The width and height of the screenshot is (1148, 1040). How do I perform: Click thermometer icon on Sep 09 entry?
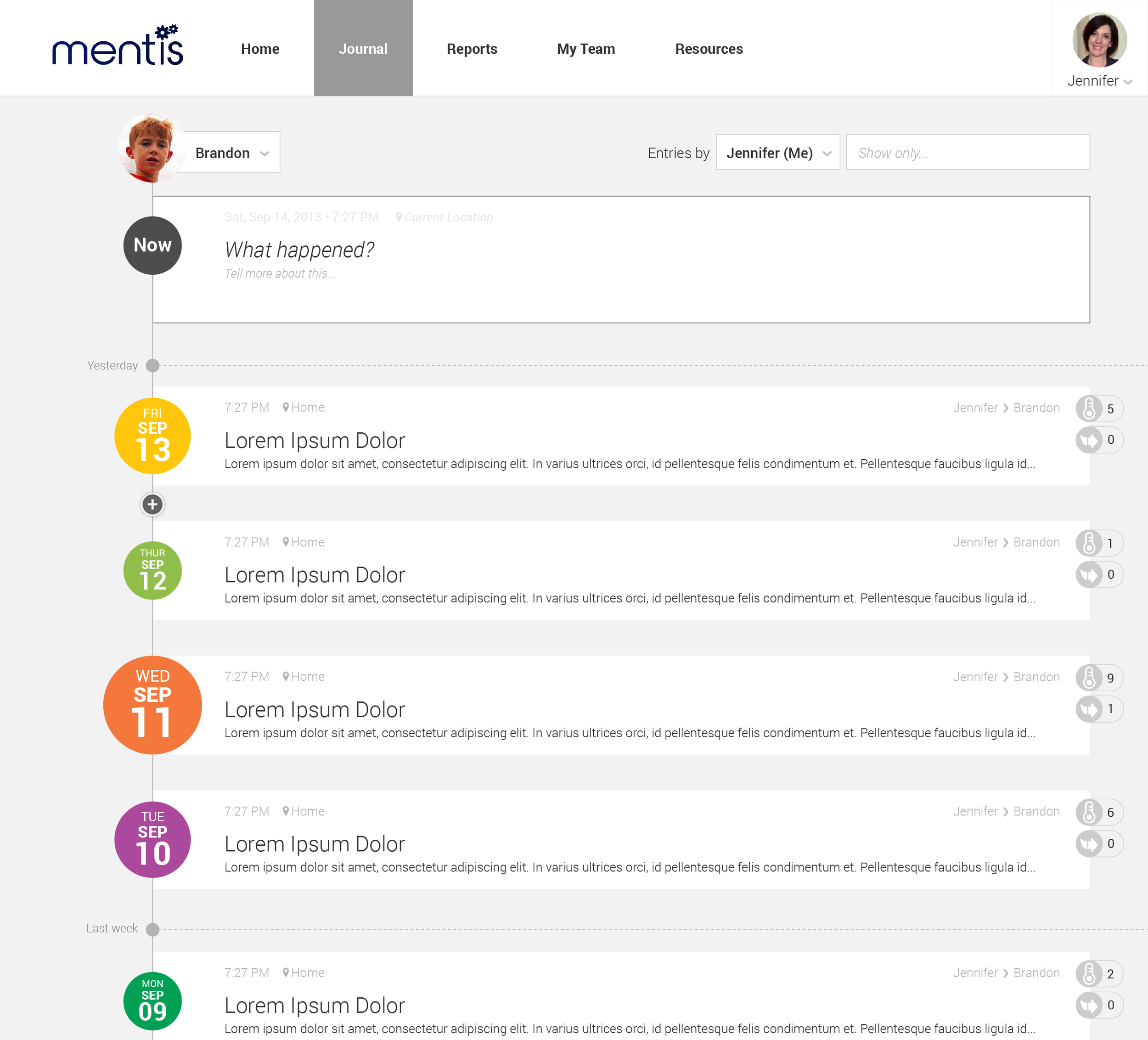click(1089, 973)
